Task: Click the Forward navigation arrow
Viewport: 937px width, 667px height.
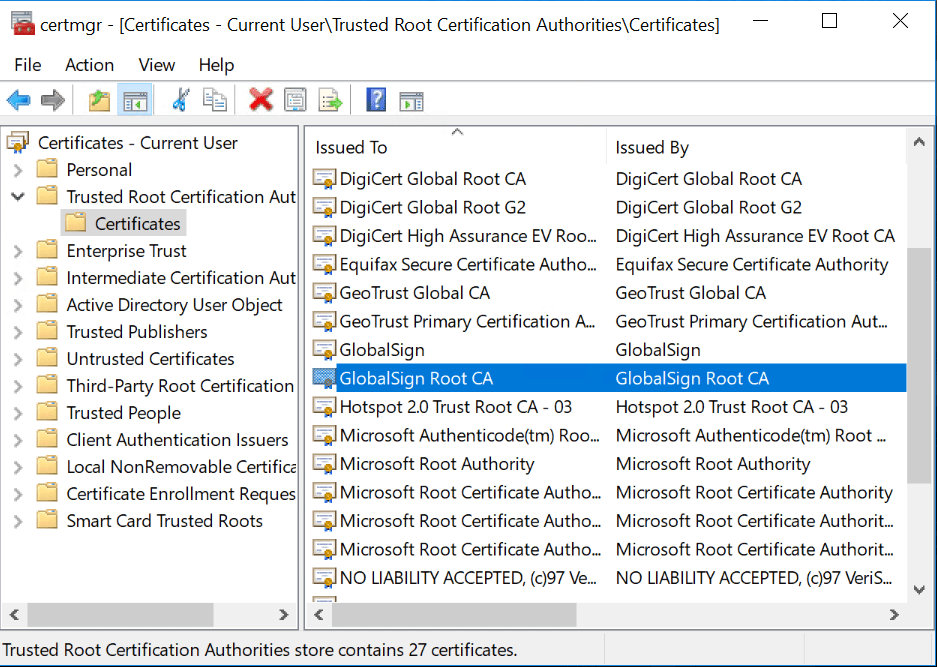Action: point(52,99)
